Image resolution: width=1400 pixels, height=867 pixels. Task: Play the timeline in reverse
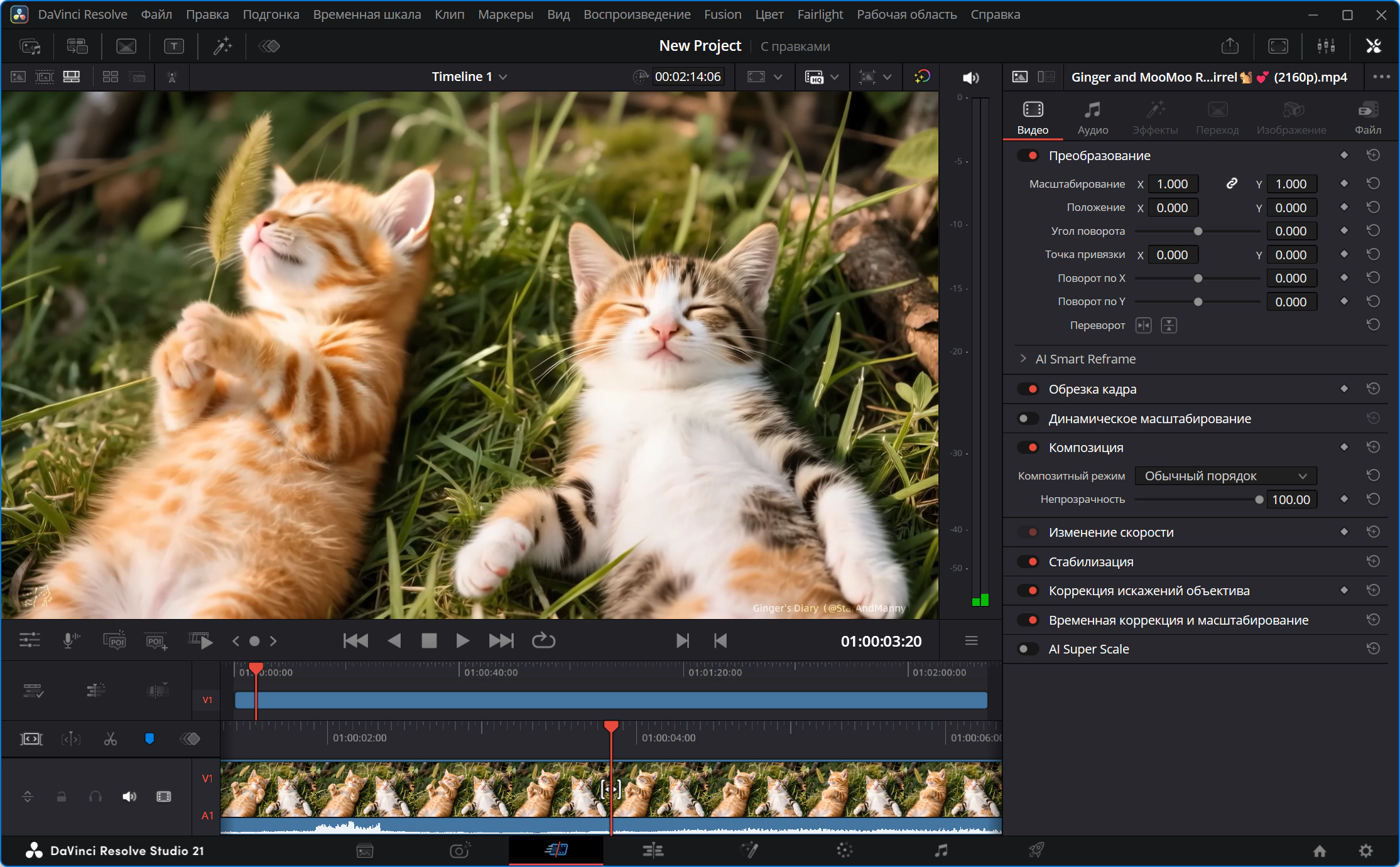(394, 641)
